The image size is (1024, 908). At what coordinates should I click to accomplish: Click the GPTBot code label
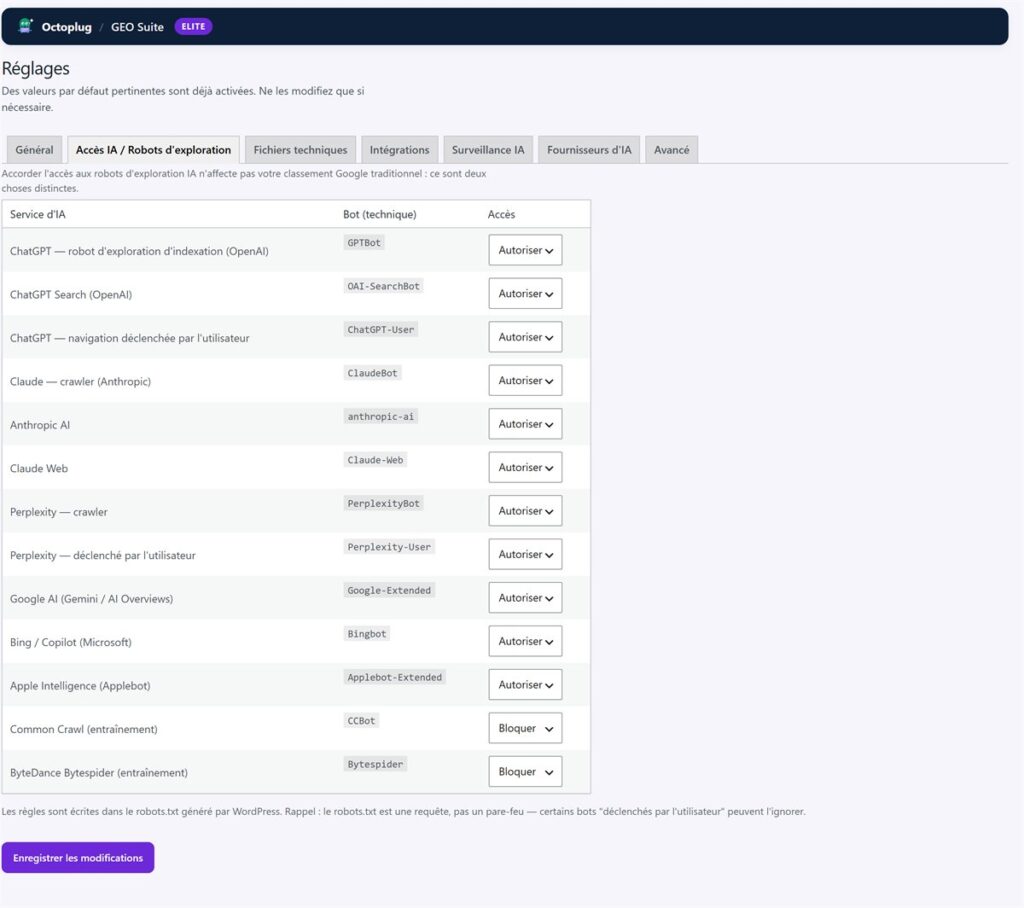click(x=364, y=242)
